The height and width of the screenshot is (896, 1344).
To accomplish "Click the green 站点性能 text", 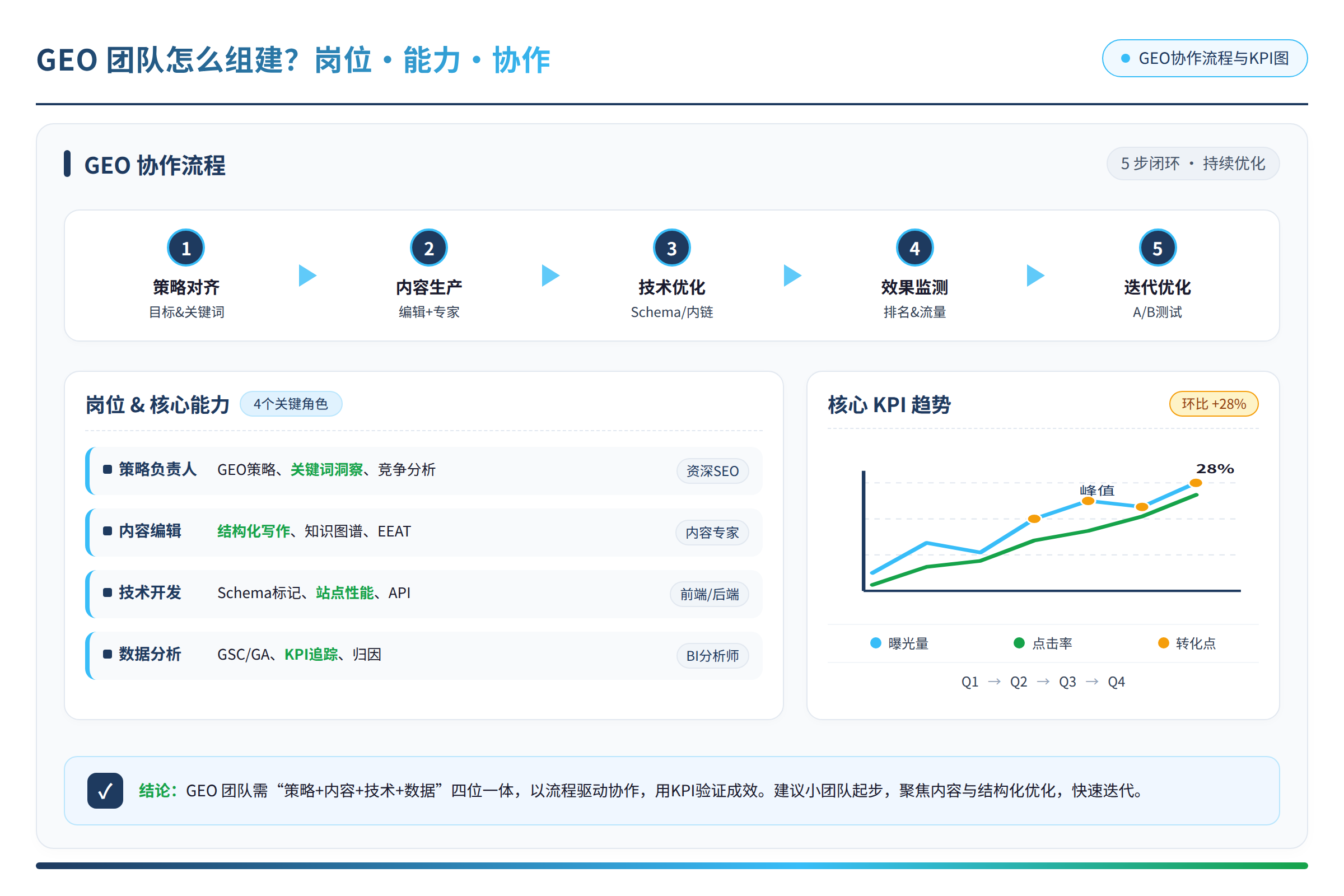I will (345, 592).
